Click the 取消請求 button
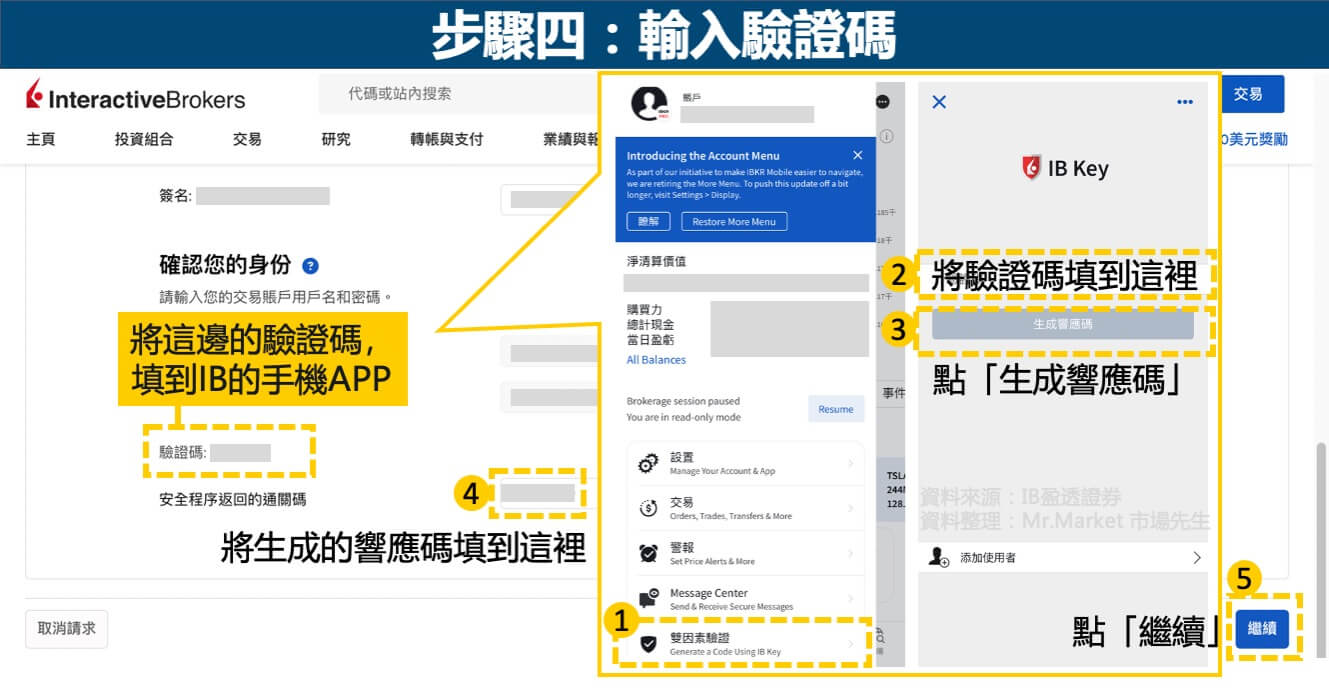 pos(66,629)
